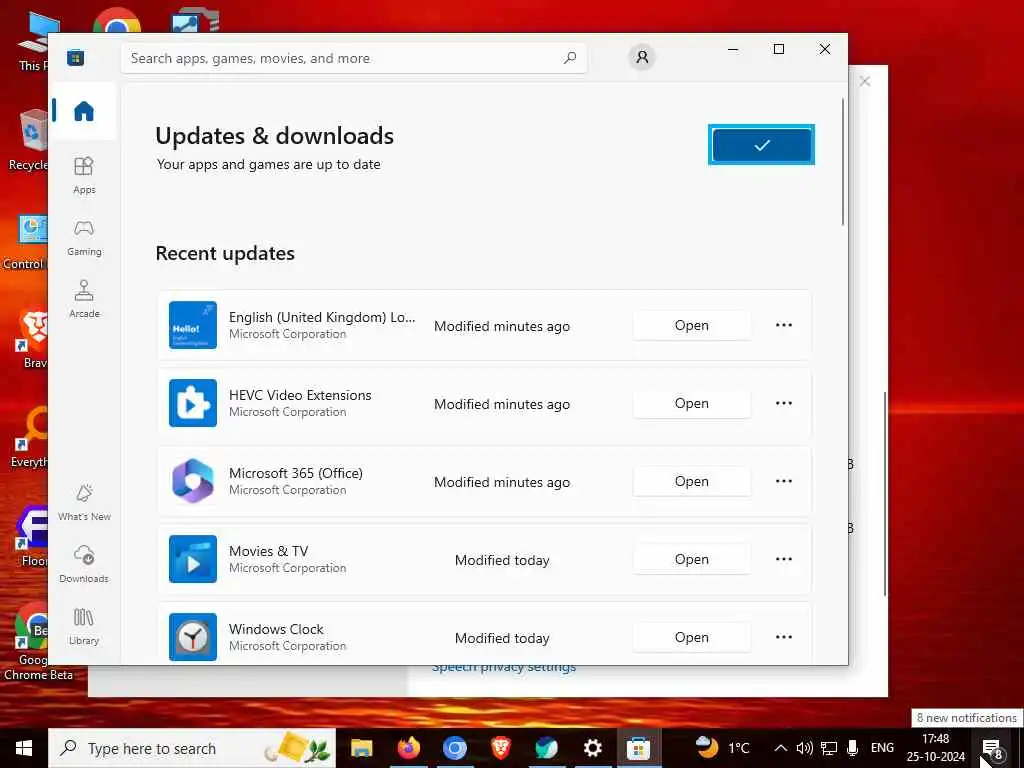Show more options for HEVC Video Extensions

tap(784, 403)
